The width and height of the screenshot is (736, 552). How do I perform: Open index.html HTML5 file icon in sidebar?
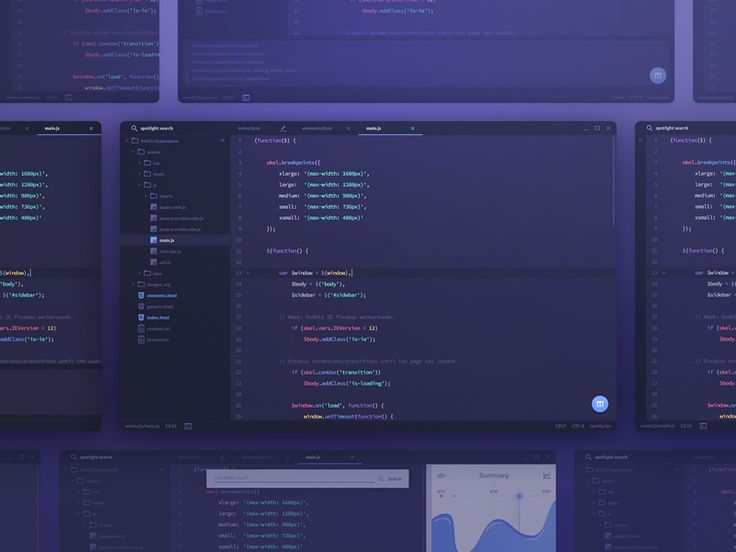coord(141,317)
